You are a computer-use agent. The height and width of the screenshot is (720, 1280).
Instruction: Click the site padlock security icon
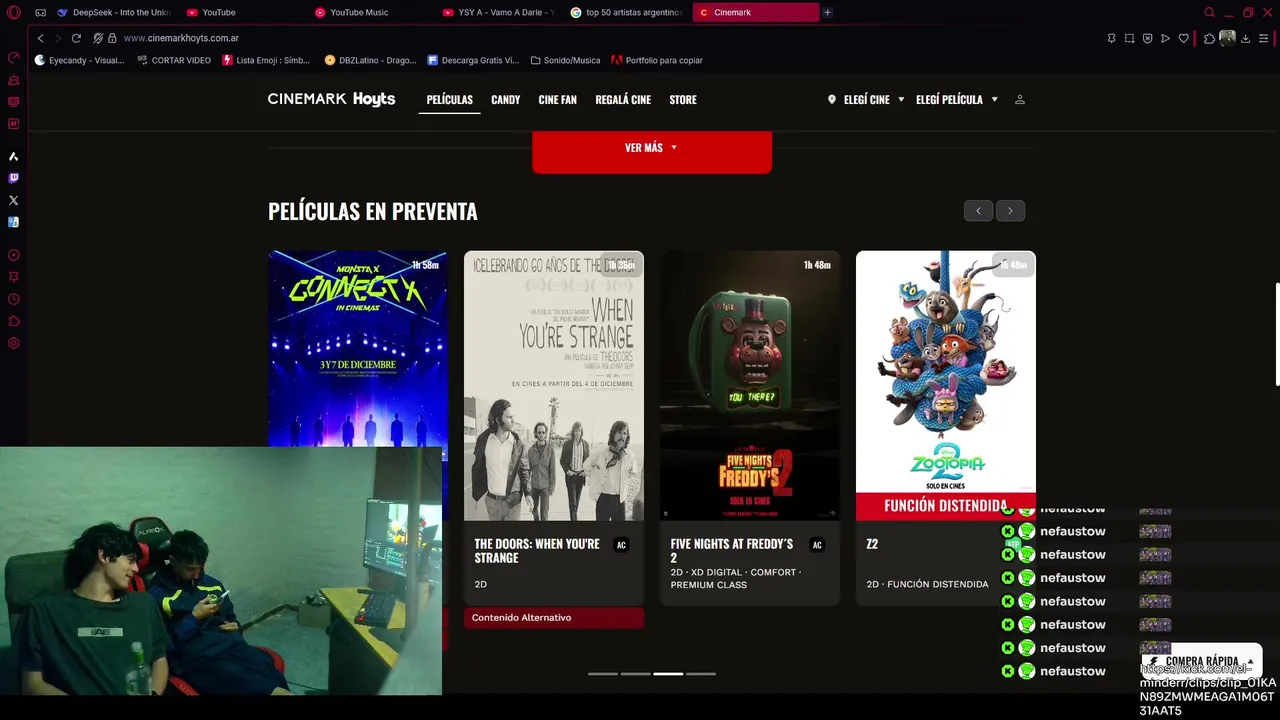click(112, 38)
